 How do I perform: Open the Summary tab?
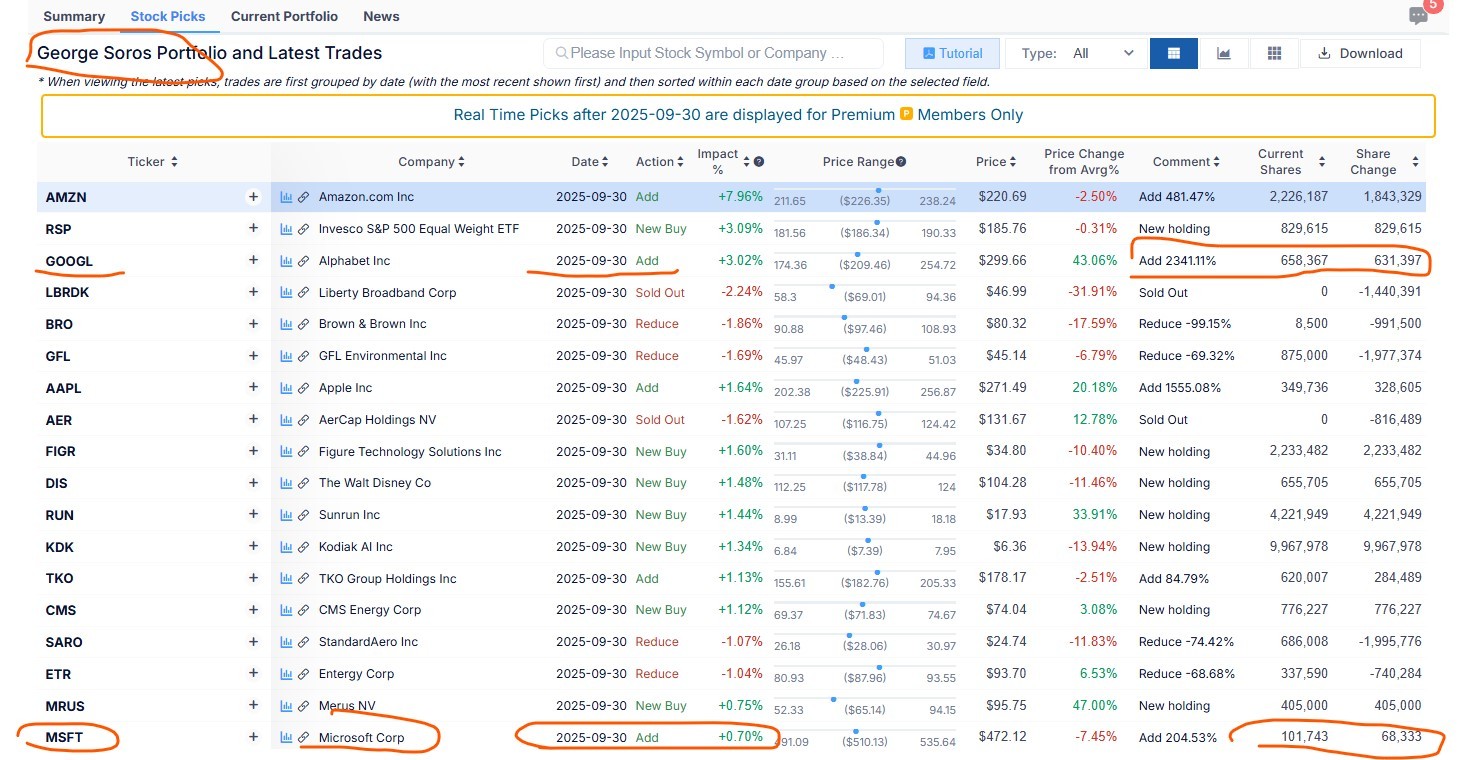[74, 16]
